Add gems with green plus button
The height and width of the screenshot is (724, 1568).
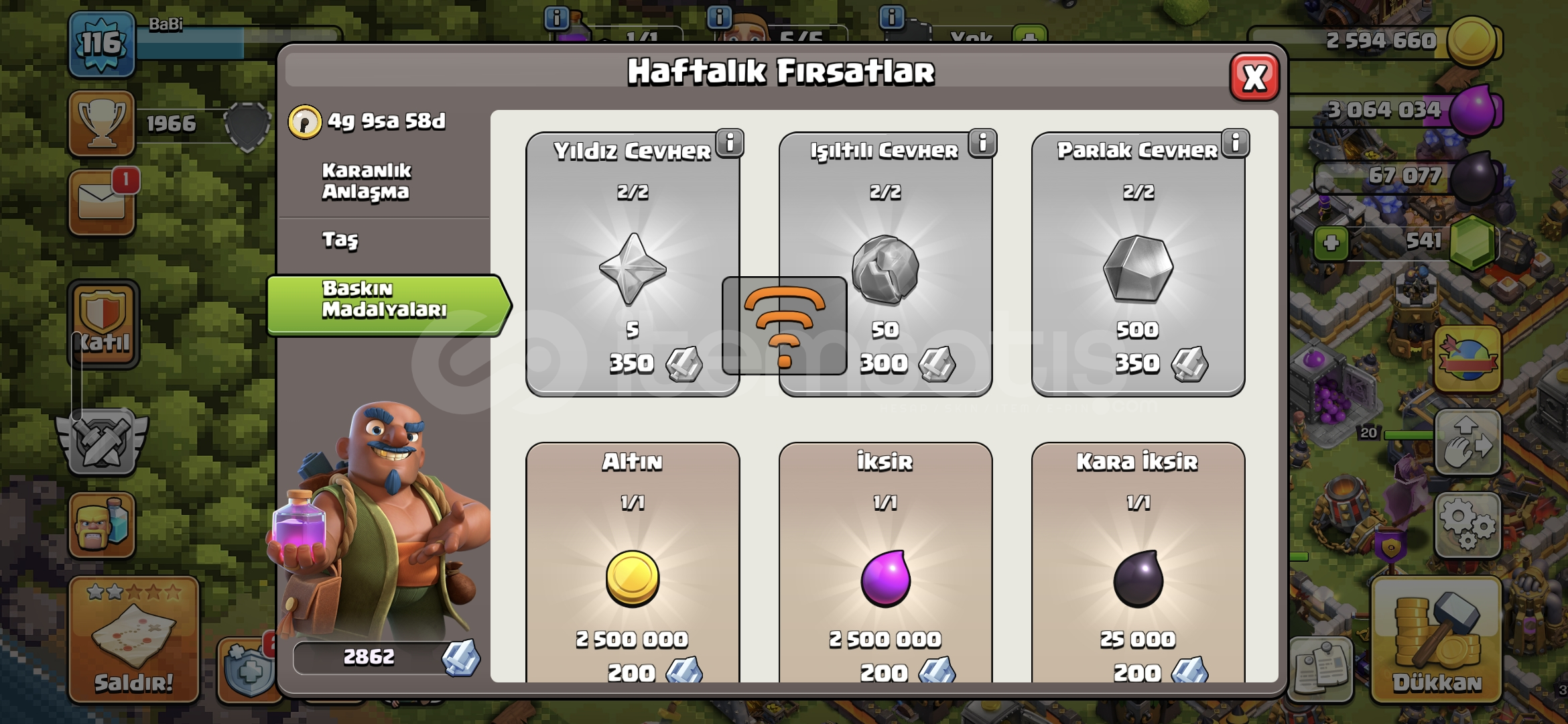point(1331,243)
